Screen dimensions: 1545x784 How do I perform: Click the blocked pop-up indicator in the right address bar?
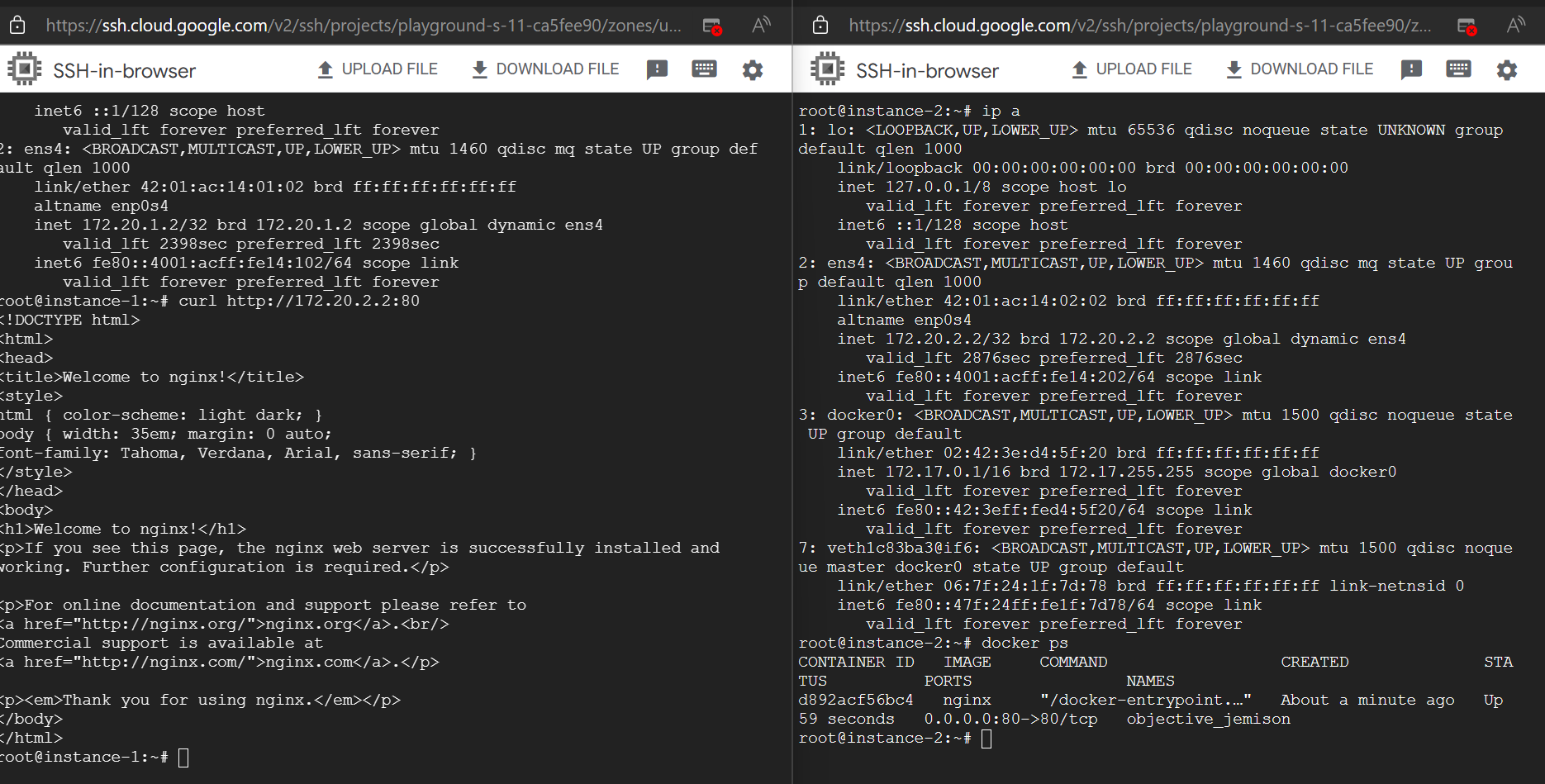pyautogui.click(x=1468, y=26)
